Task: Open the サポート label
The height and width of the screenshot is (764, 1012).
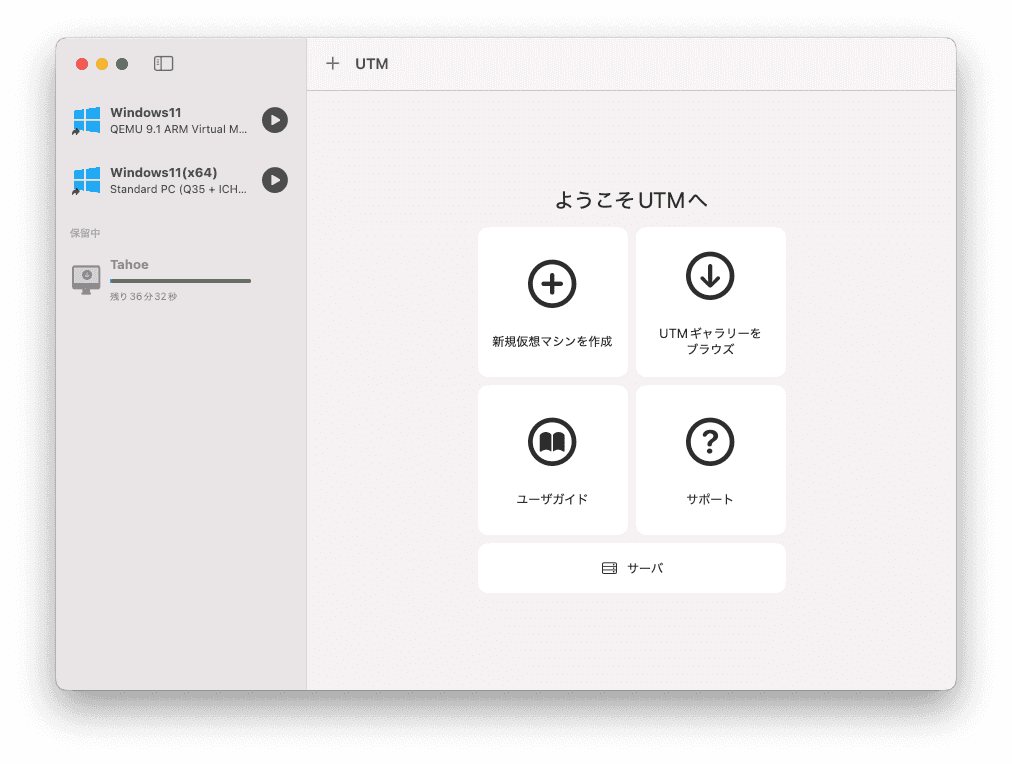Action: pos(710,499)
